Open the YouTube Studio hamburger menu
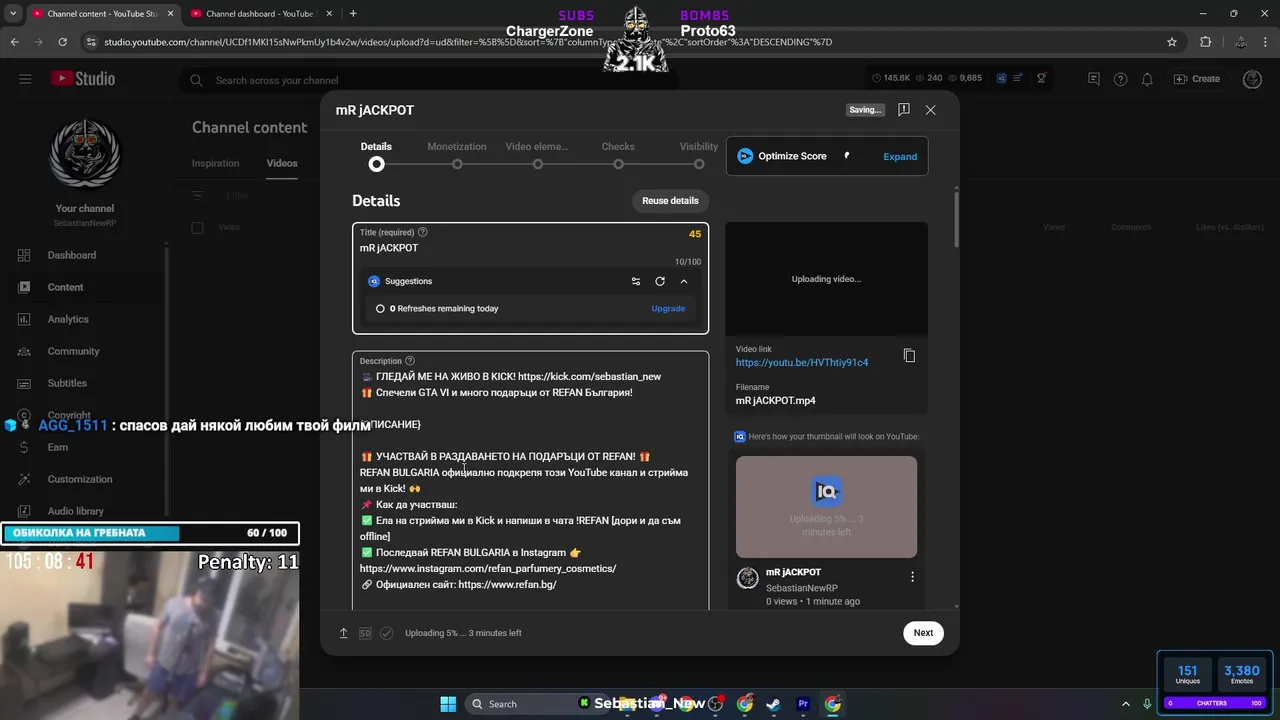1280x720 pixels. click(25, 79)
